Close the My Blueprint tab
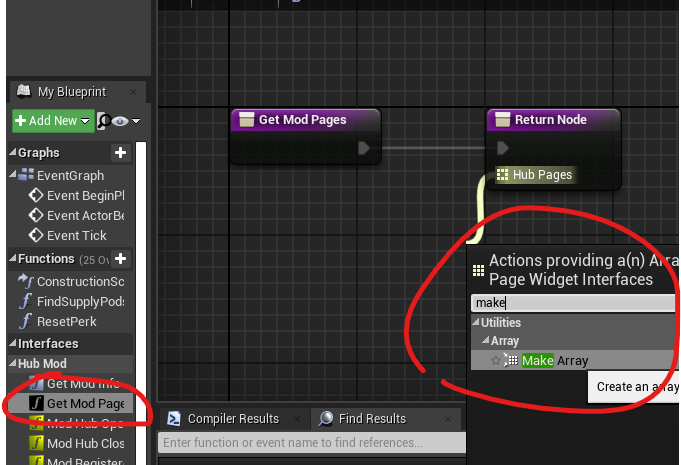Viewport: 681px width, 465px height. tap(133, 92)
